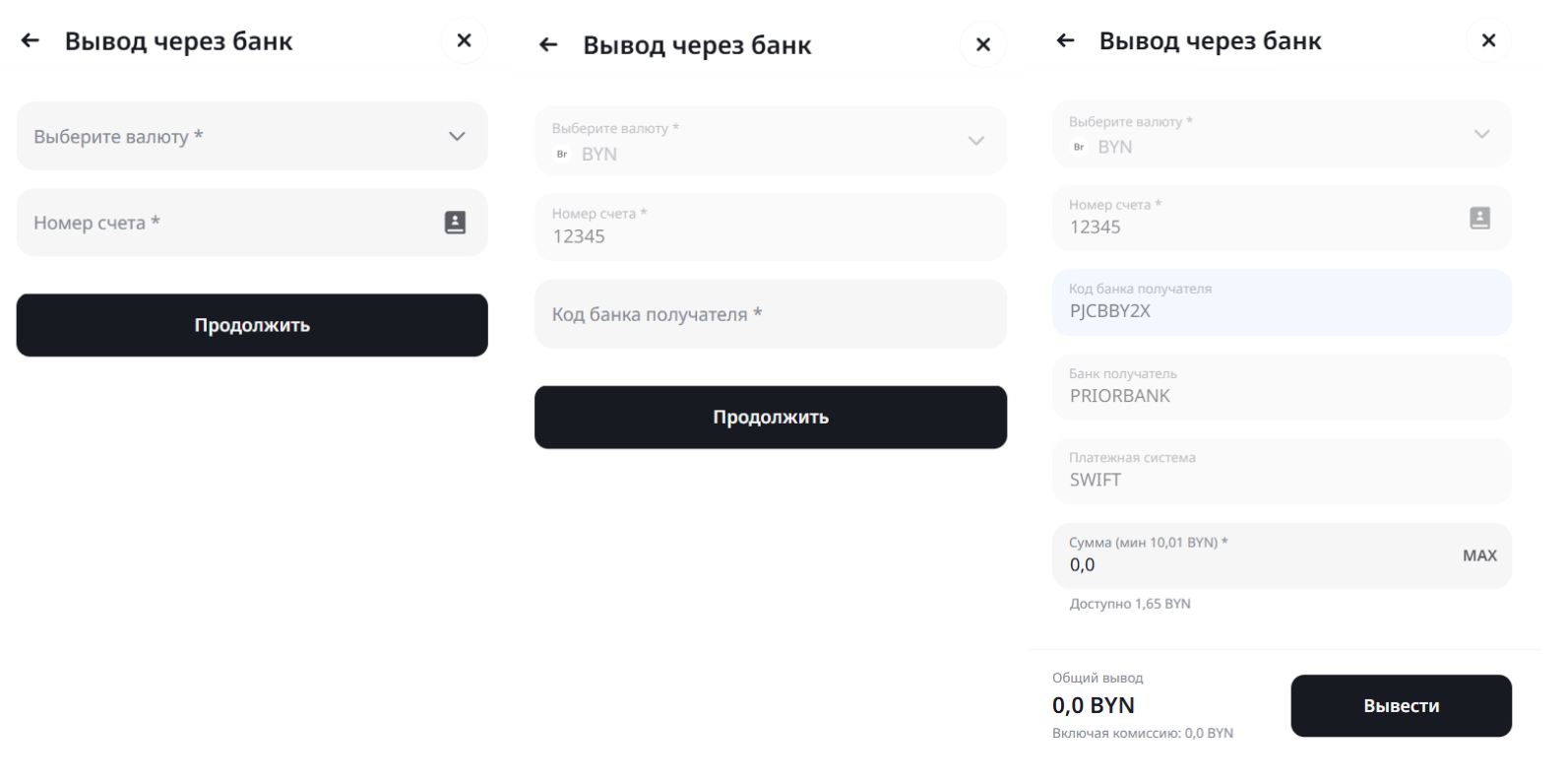Close the form containing the Вывести button
The image size is (1568, 783).
click(x=1488, y=40)
